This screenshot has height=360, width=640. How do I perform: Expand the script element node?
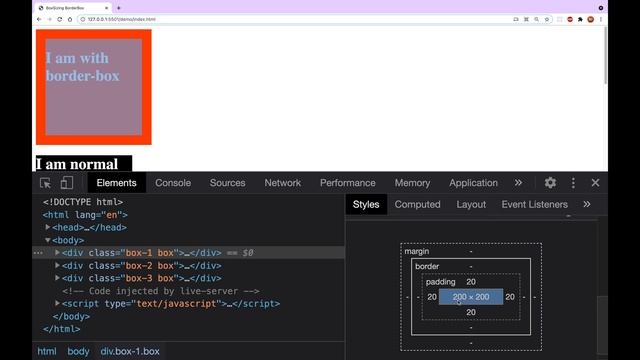click(57, 303)
